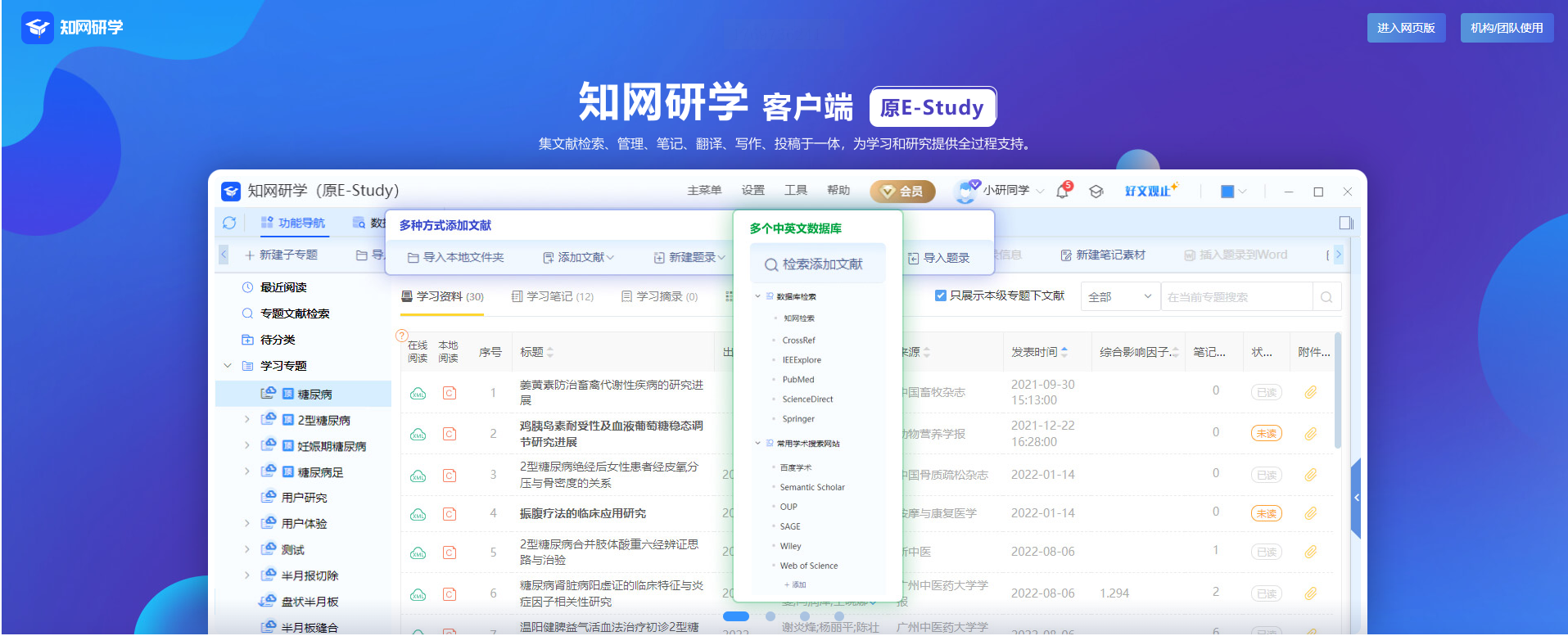The image size is (1568, 636).
Task: Switch to 学习笔记 tab
Action: click(553, 296)
